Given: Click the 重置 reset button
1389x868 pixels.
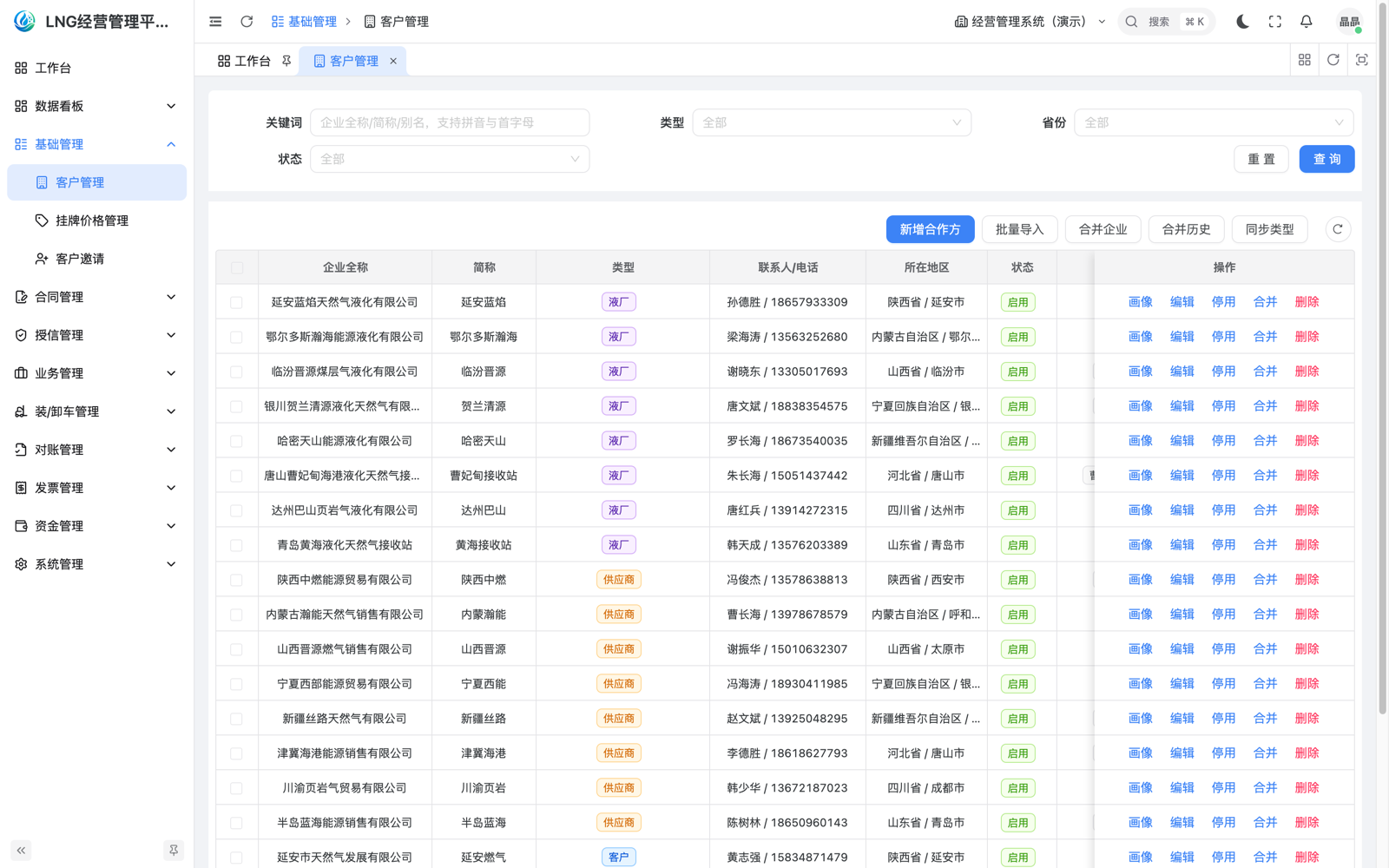Looking at the screenshot, I should [x=1261, y=159].
